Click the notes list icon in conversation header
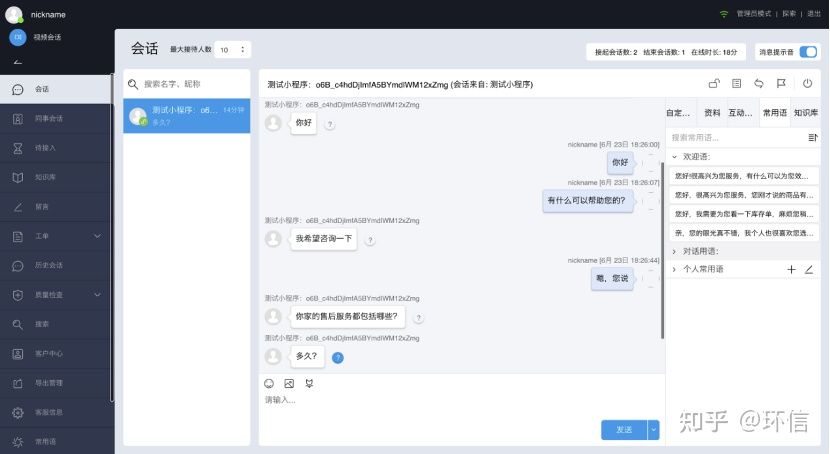Screen dimensions: 830x454 (737, 84)
